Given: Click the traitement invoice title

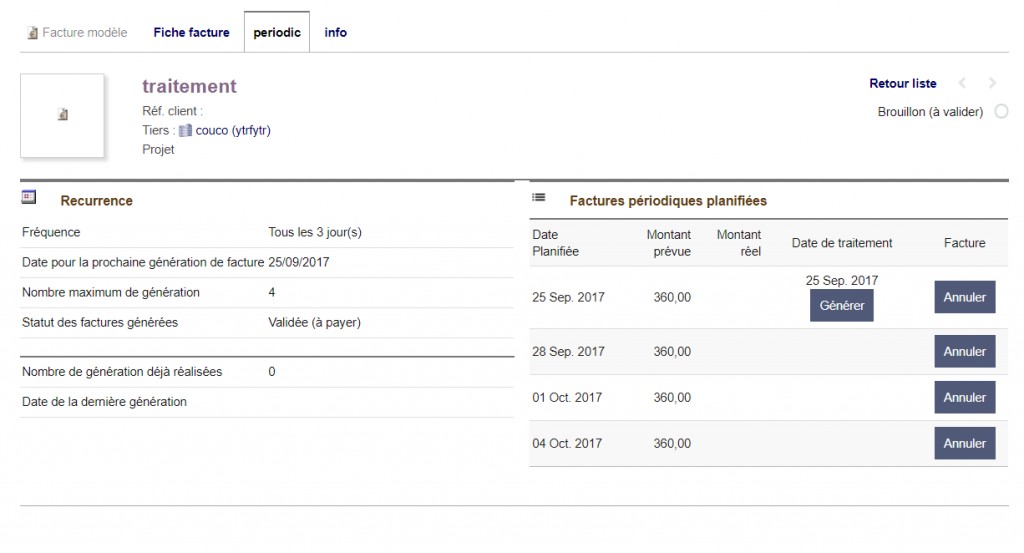Looking at the screenshot, I should tap(189, 86).
